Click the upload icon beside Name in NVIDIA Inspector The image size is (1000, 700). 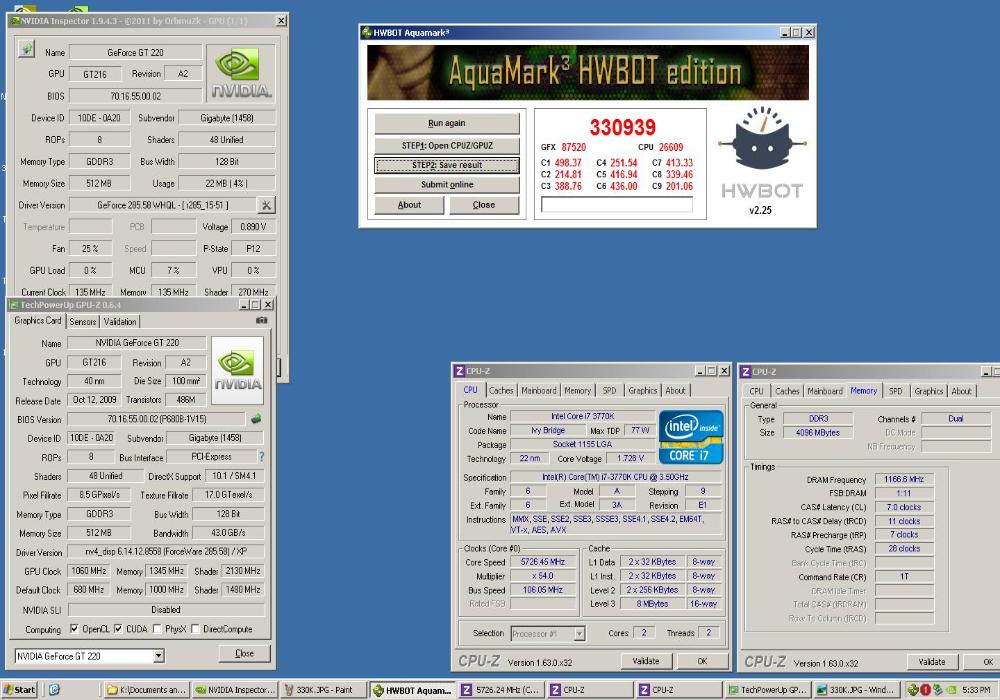click(x=26, y=49)
